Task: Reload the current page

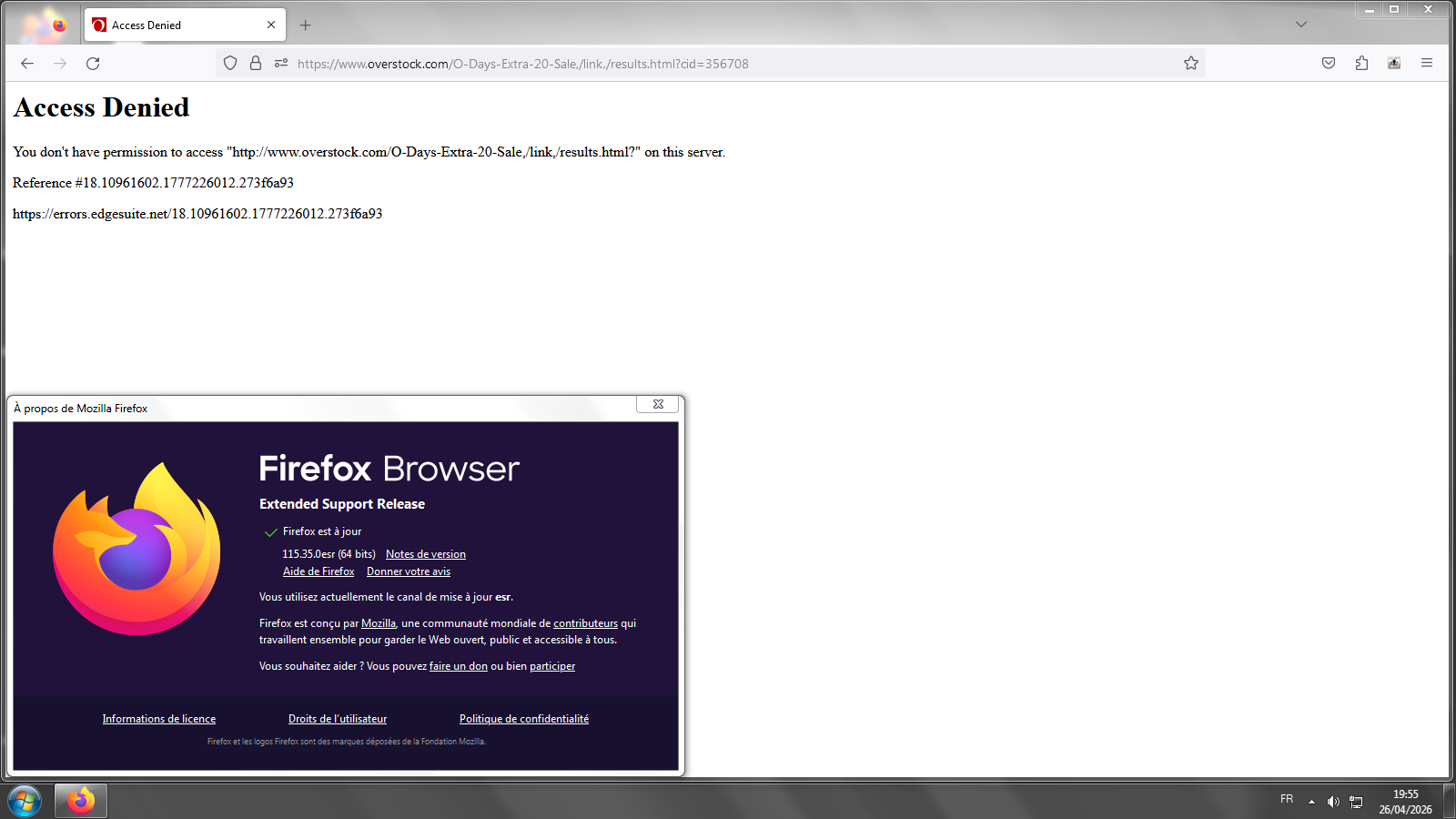Action: 93,64
